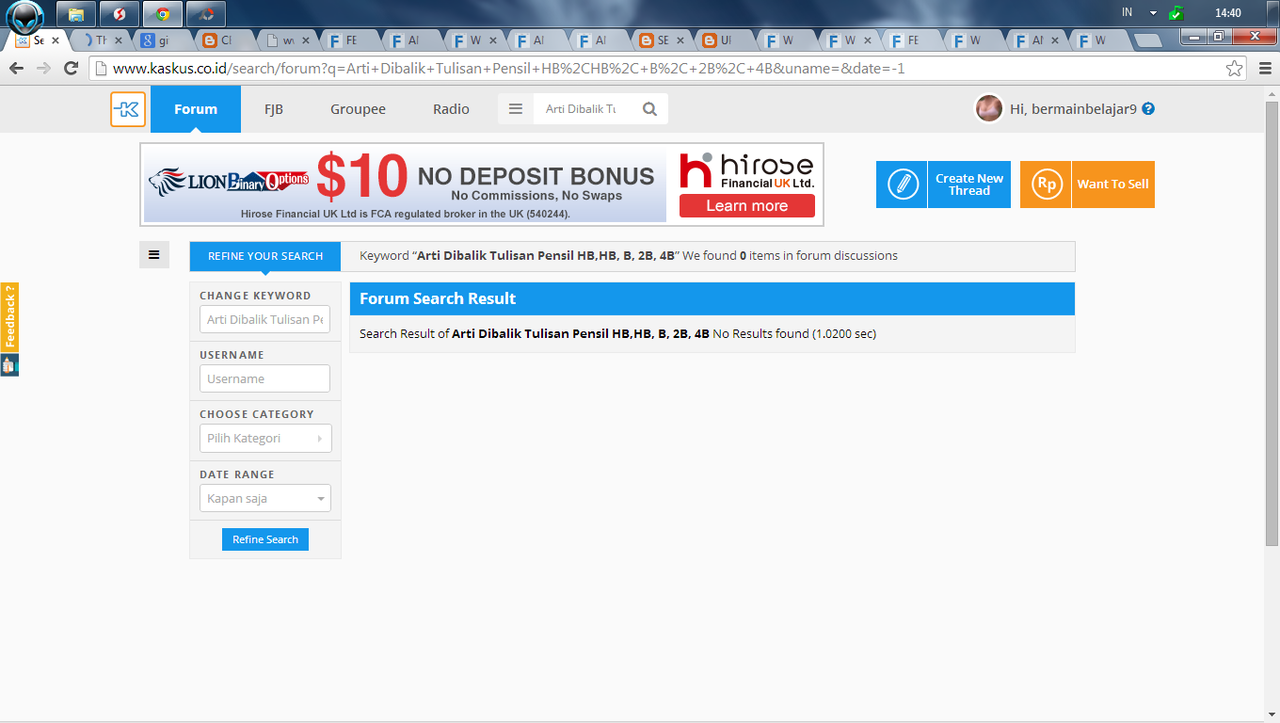1280x723 pixels.
Task: Open the Feedback side tab
Action: click(x=9, y=317)
